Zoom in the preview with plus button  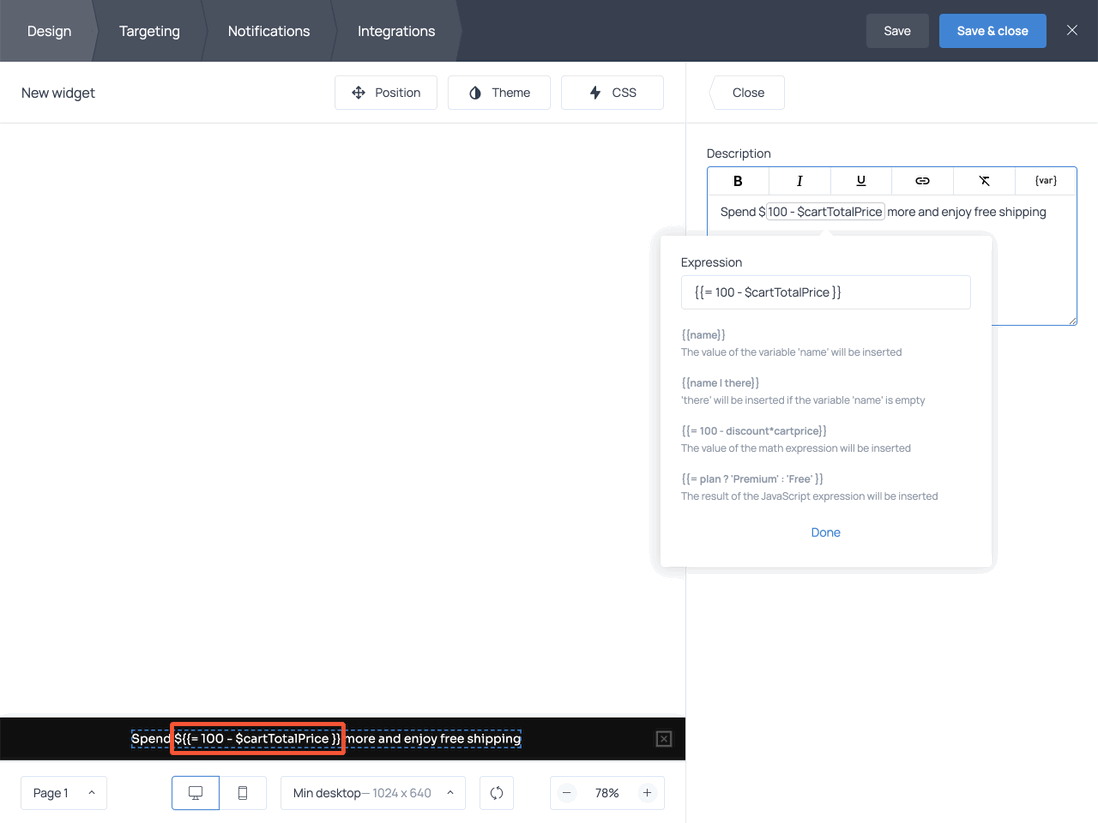click(647, 793)
